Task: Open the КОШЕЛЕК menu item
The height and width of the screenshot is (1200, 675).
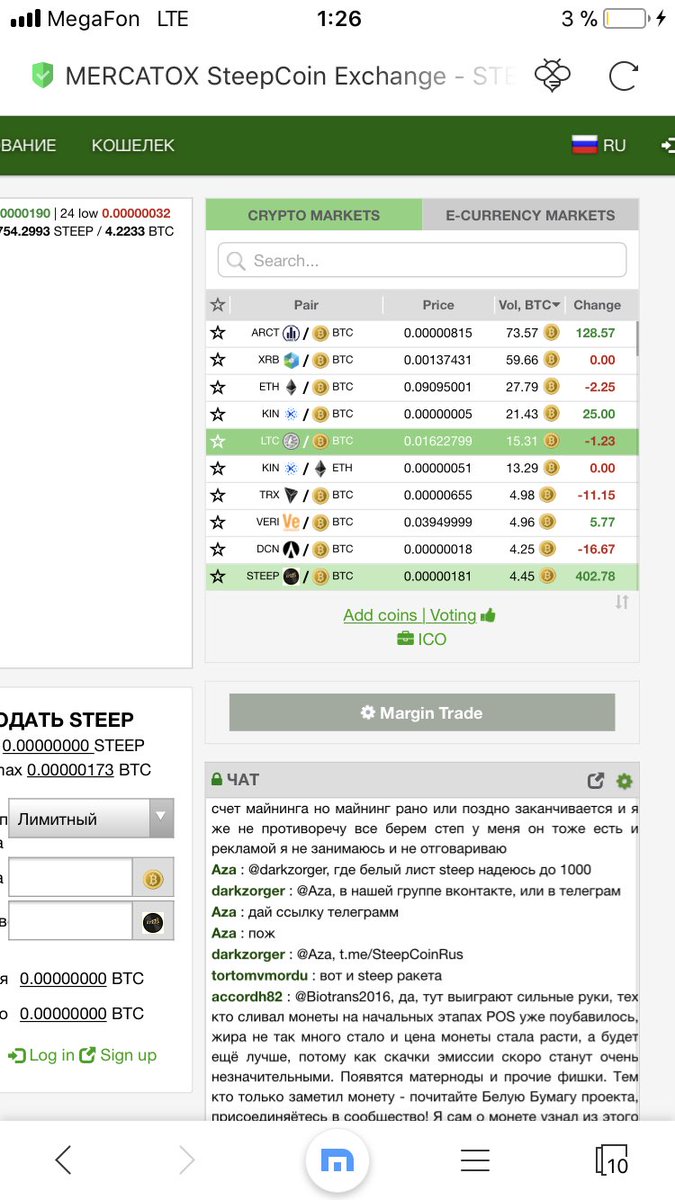Action: [133, 145]
